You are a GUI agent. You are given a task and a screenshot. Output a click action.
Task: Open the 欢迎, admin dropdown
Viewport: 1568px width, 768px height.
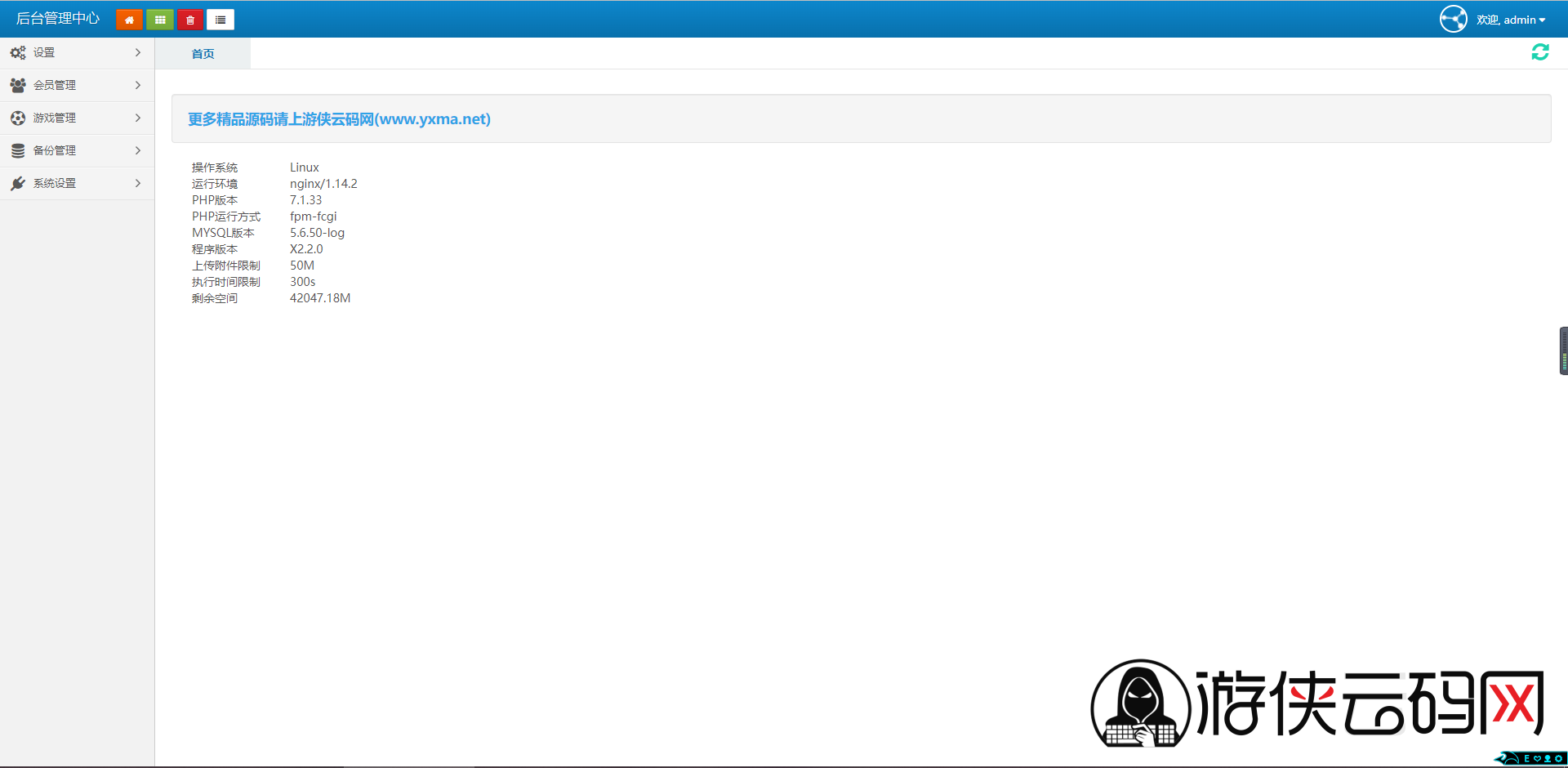tap(1511, 20)
